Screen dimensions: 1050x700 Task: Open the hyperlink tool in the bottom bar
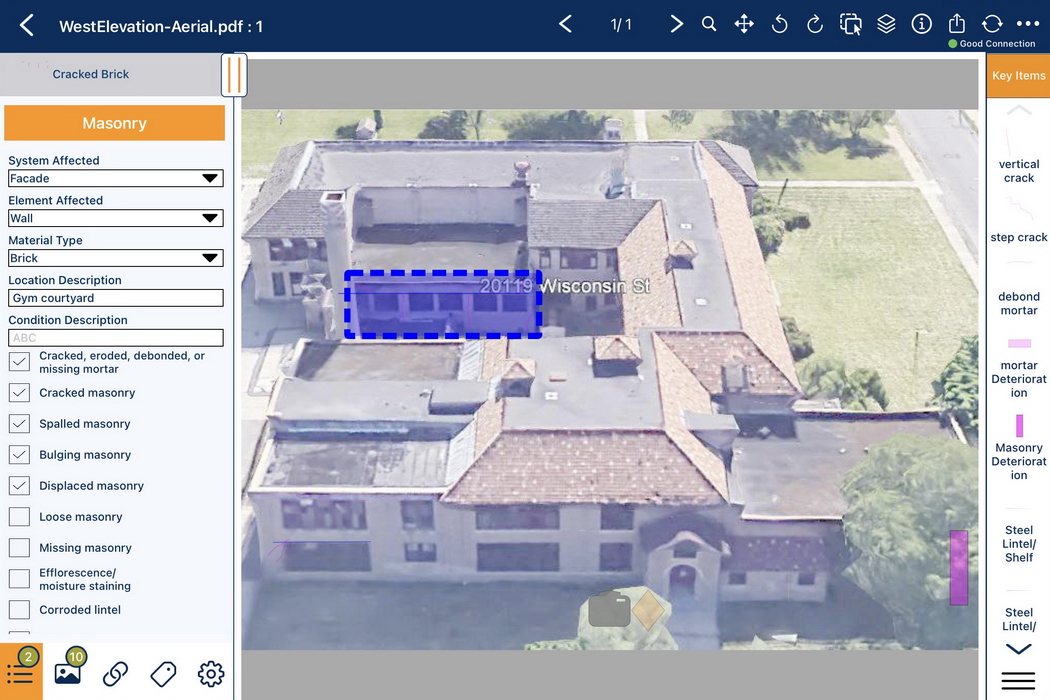[x=115, y=673]
